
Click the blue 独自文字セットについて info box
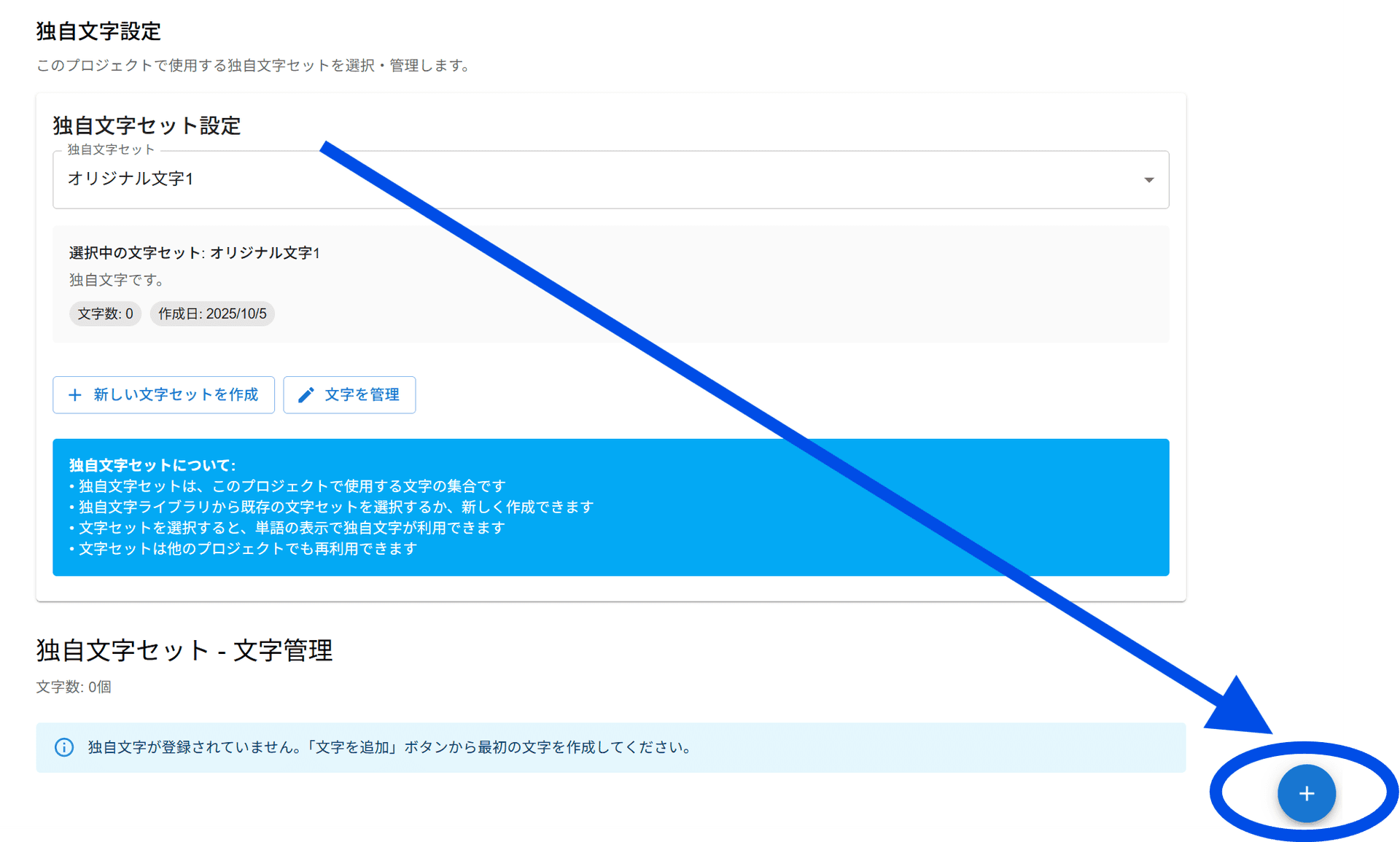[x=610, y=507]
